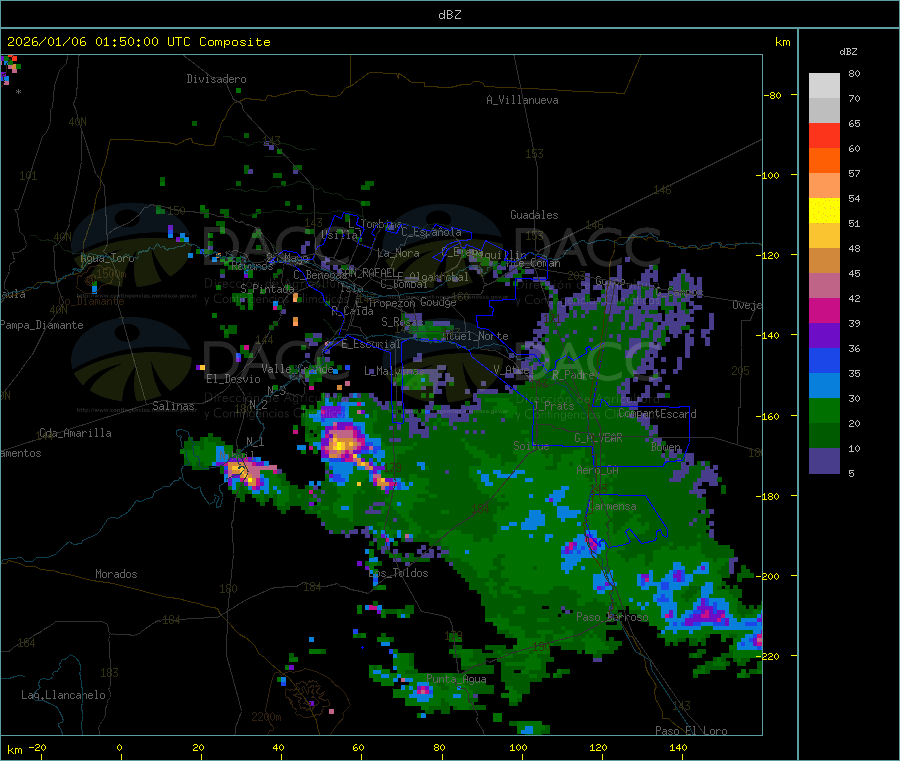Click the '60' km tick on bottom axis
Screen dimensions: 900x761
358,747
